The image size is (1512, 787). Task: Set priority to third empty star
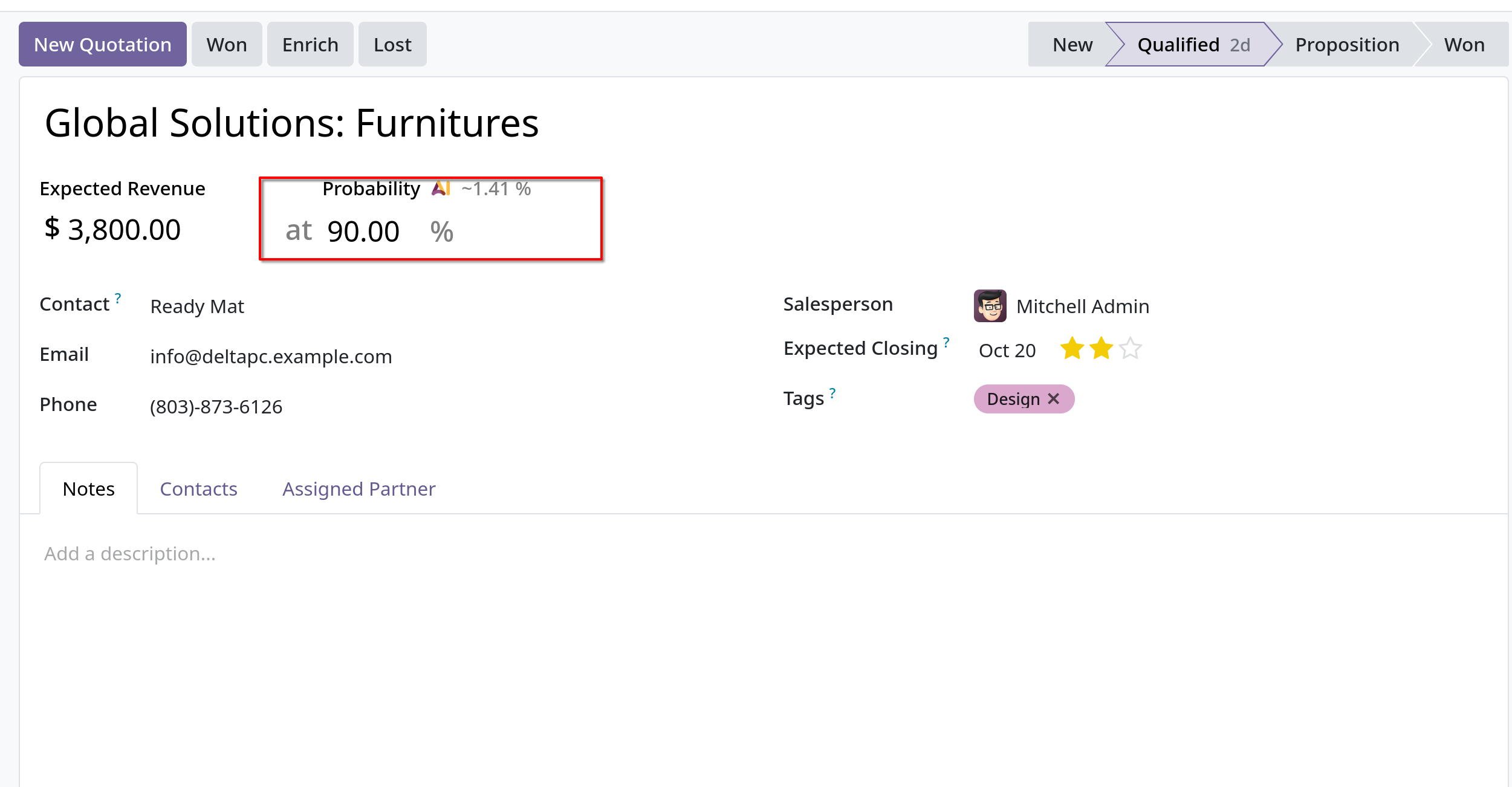[1130, 349]
